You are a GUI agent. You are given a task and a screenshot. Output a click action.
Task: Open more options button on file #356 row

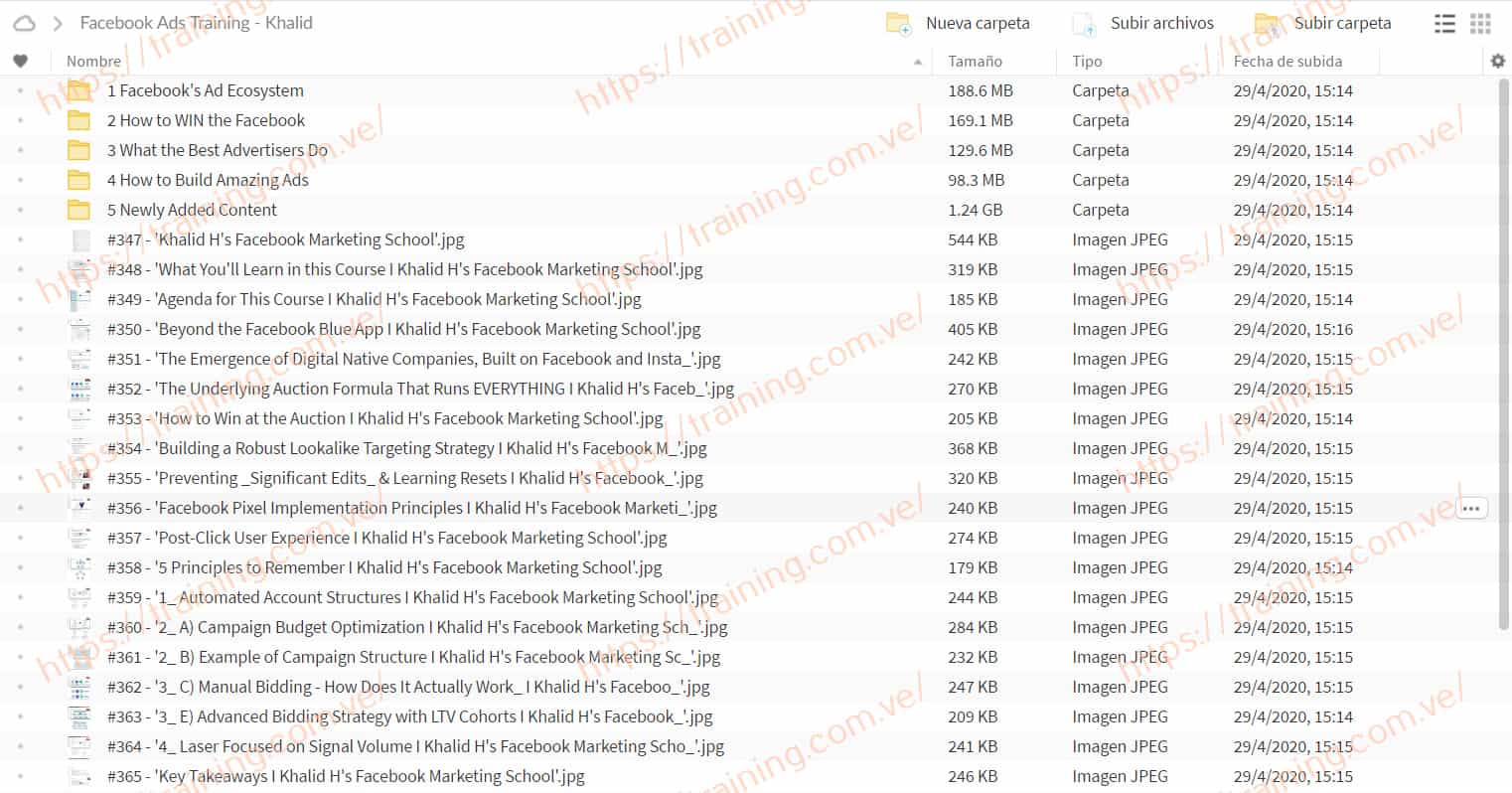pos(1471,508)
